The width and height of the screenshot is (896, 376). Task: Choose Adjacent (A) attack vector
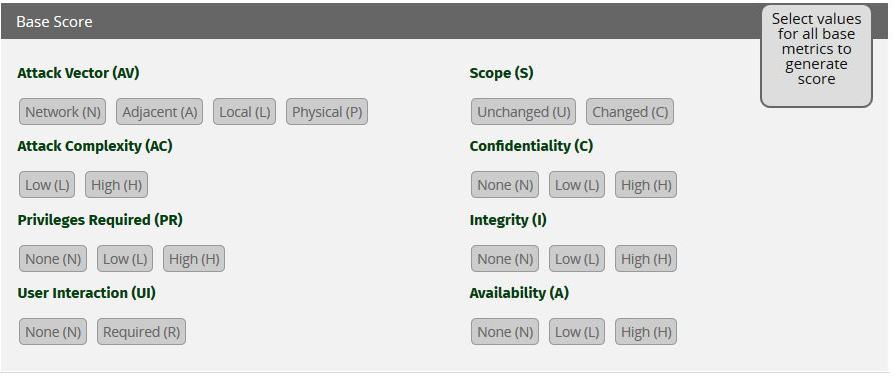(x=159, y=111)
